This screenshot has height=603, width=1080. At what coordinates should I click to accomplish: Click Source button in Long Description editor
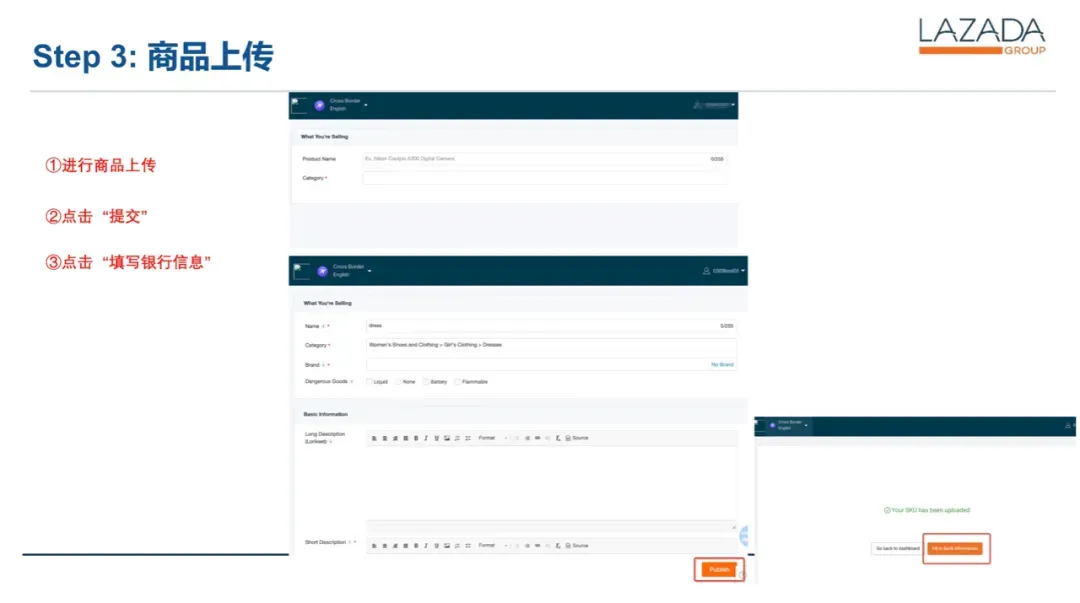(577, 438)
